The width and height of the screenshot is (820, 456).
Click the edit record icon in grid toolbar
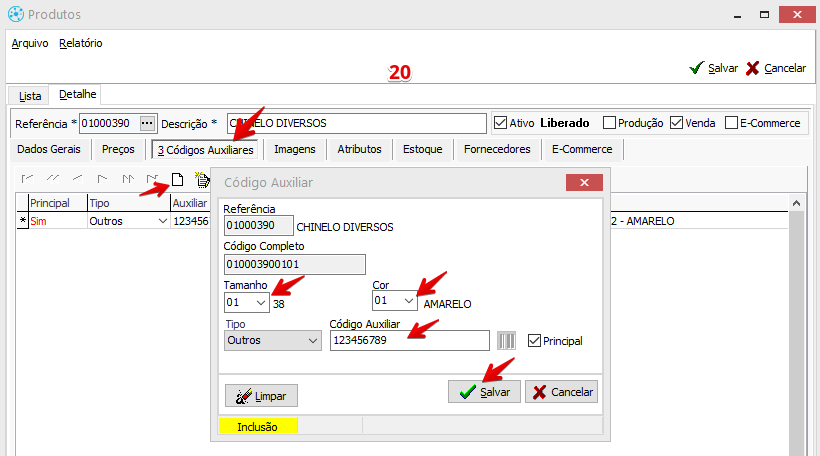pos(202,180)
